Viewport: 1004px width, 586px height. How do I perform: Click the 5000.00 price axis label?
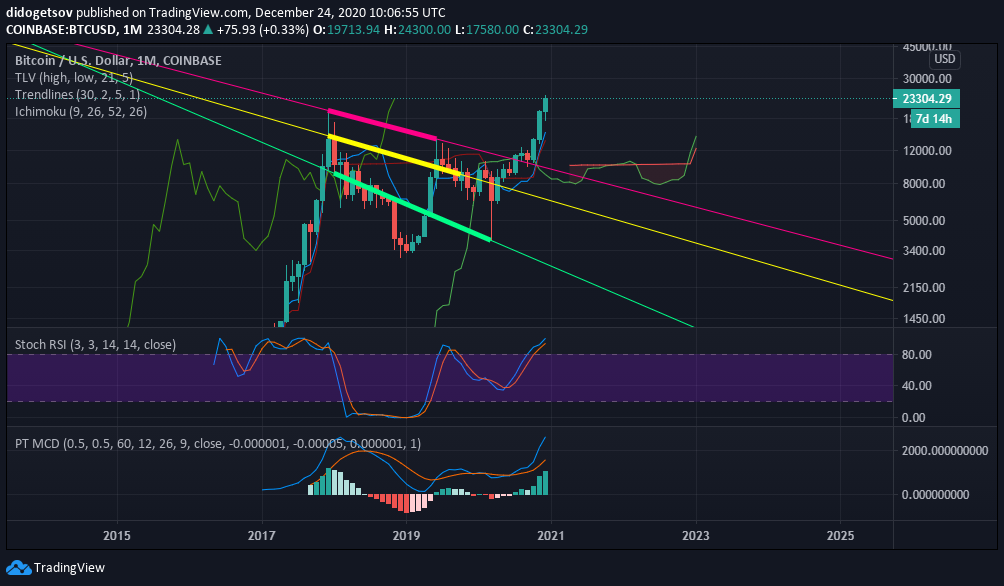(924, 220)
